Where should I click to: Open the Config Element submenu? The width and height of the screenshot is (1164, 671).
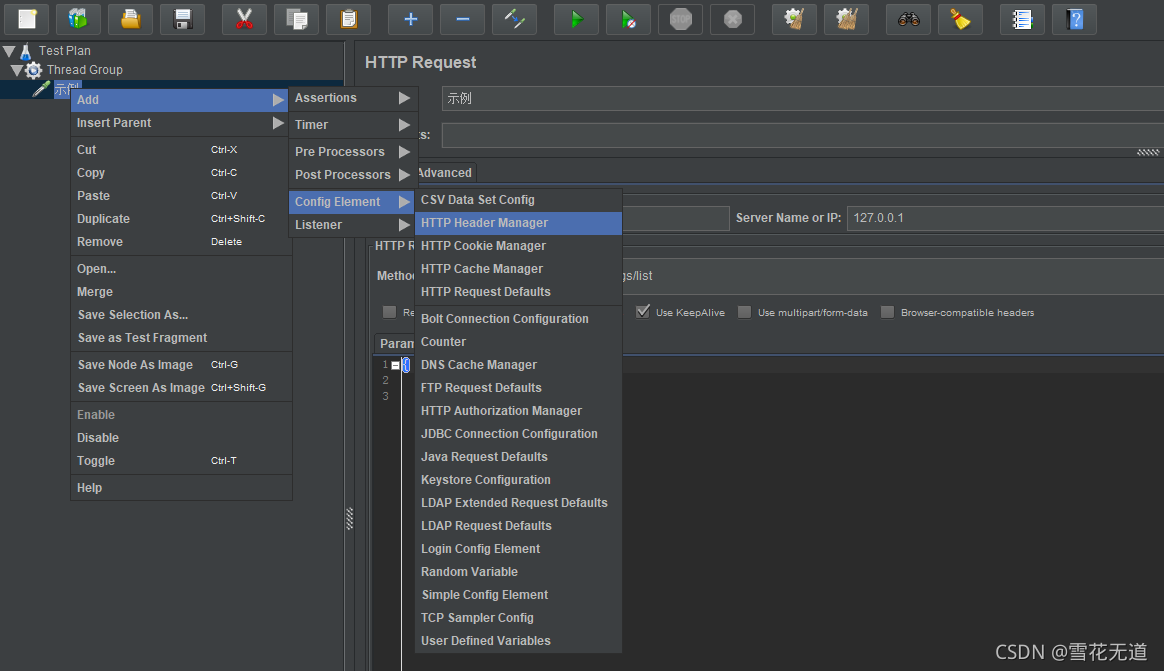[x=352, y=201]
